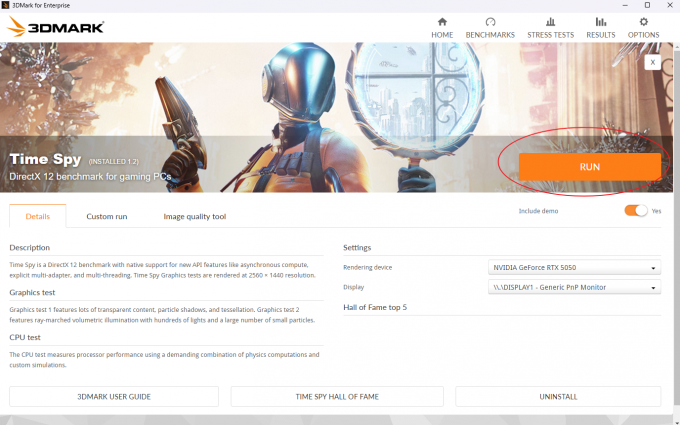This screenshot has height=425, width=680.
Task: Expand the Rendering device dropdown
Action: (x=574, y=268)
